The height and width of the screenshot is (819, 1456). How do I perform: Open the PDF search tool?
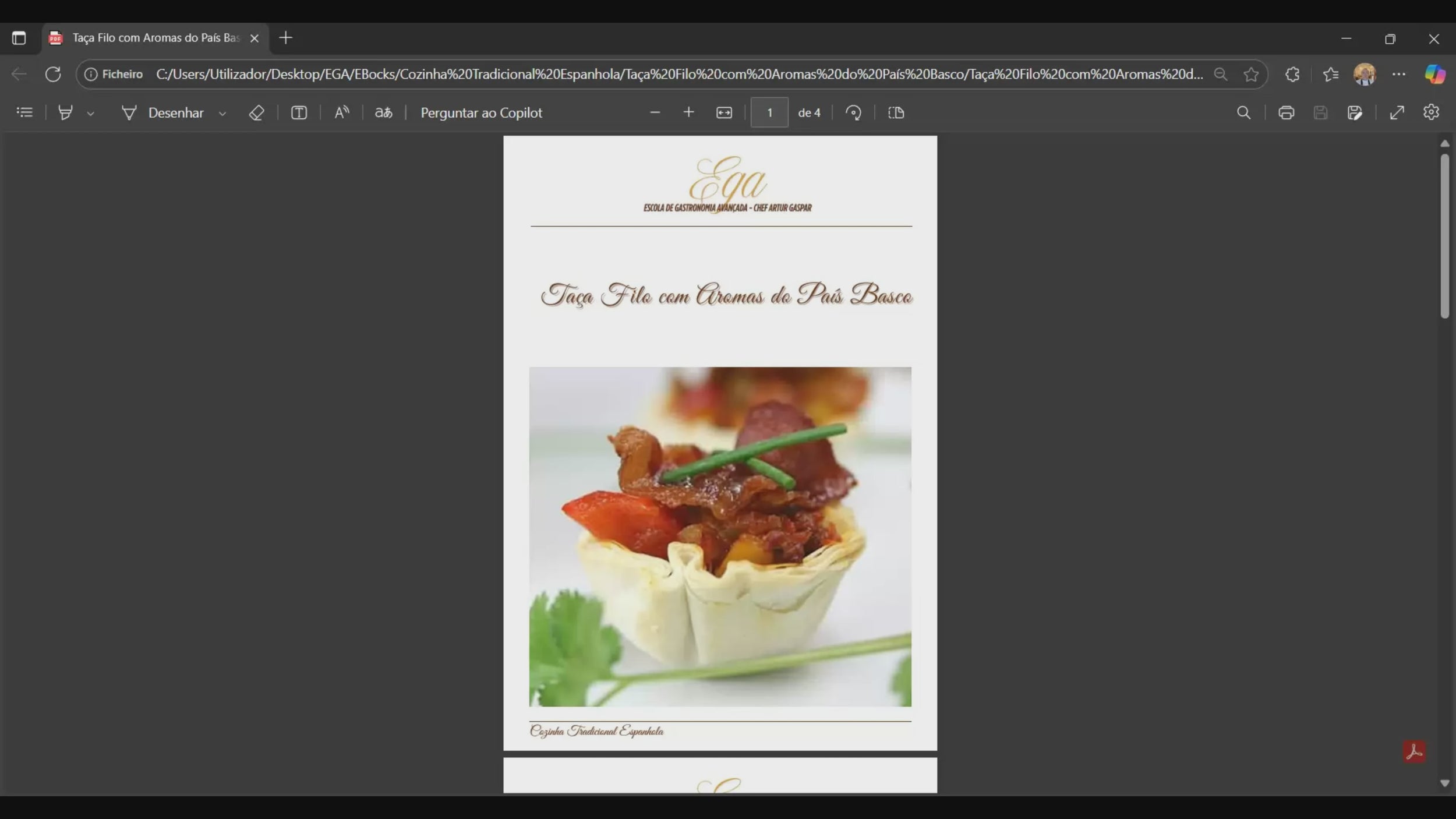pyautogui.click(x=1243, y=112)
